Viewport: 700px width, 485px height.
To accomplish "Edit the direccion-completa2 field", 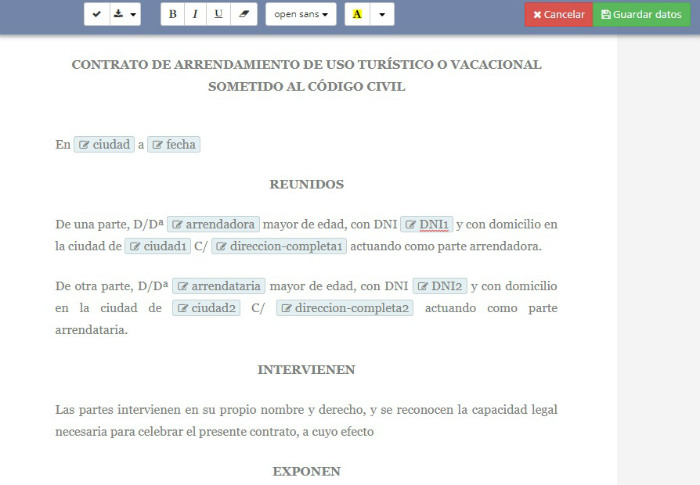I will pos(345,308).
